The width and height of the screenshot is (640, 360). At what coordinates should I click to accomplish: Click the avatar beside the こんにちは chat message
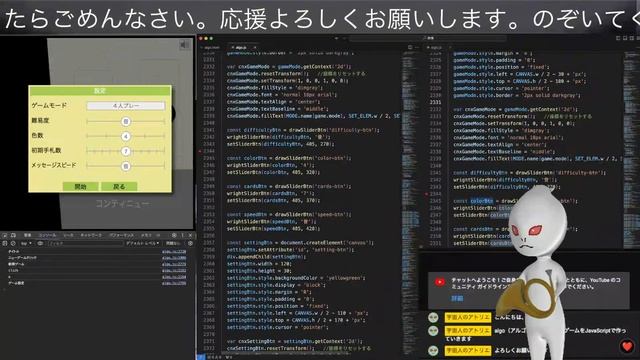tap(433, 317)
